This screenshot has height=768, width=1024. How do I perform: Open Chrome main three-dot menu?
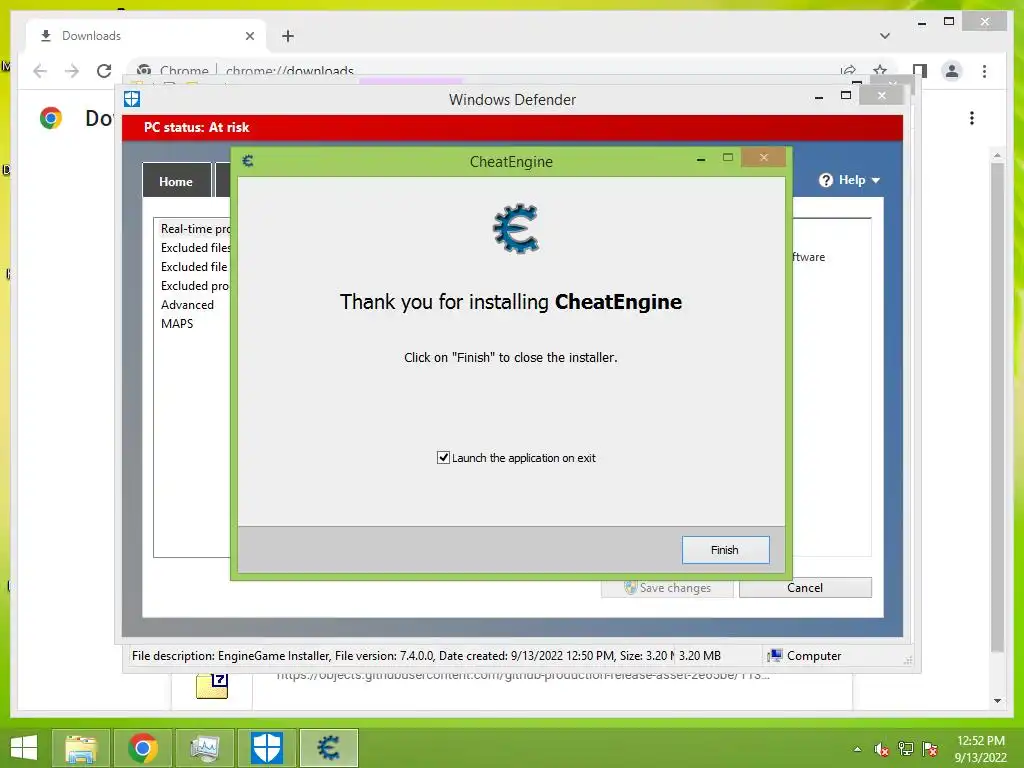pos(984,71)
